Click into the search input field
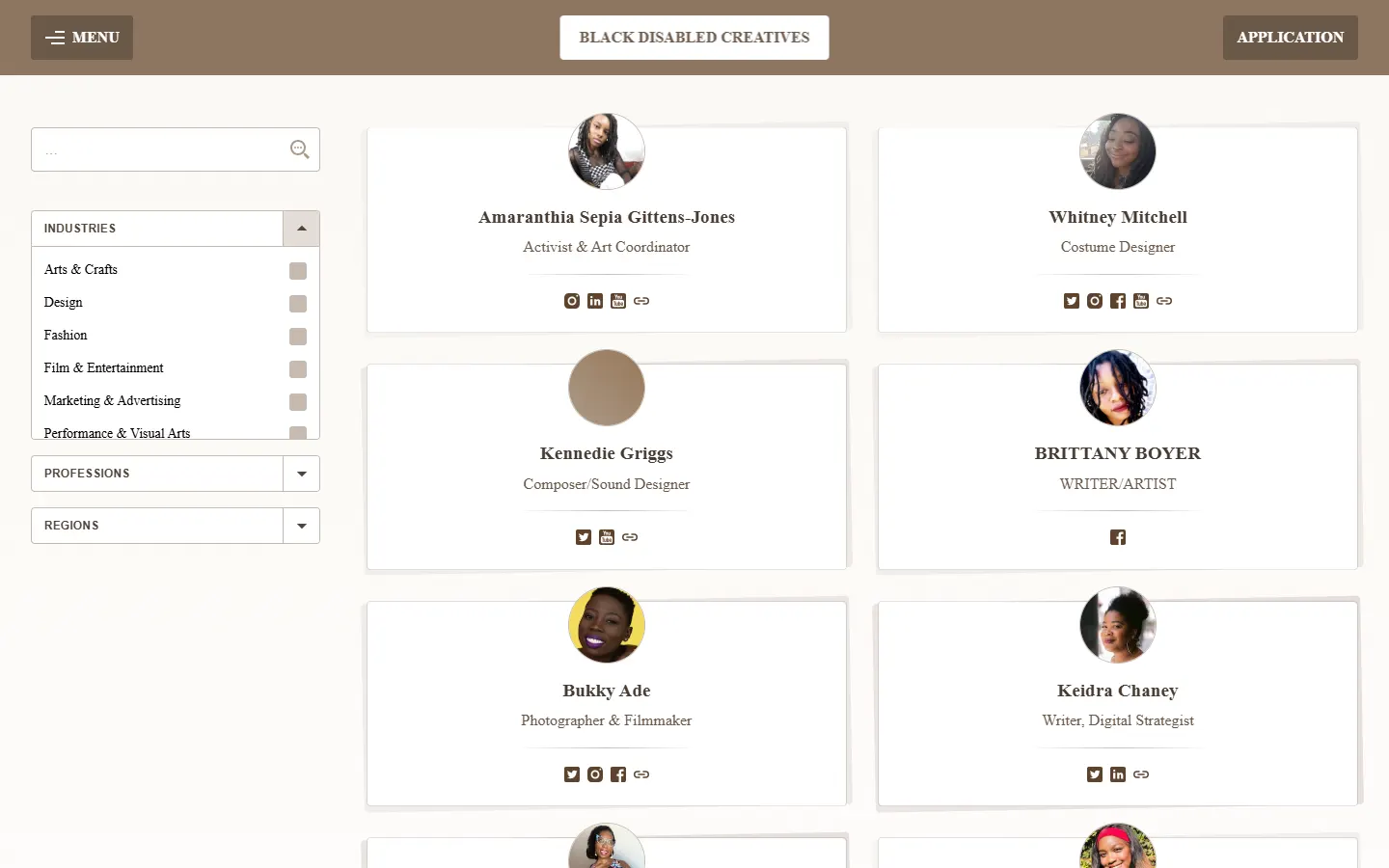Viewport: 1389px width, 868px height. pyautogui.click(x=159, y=149)
